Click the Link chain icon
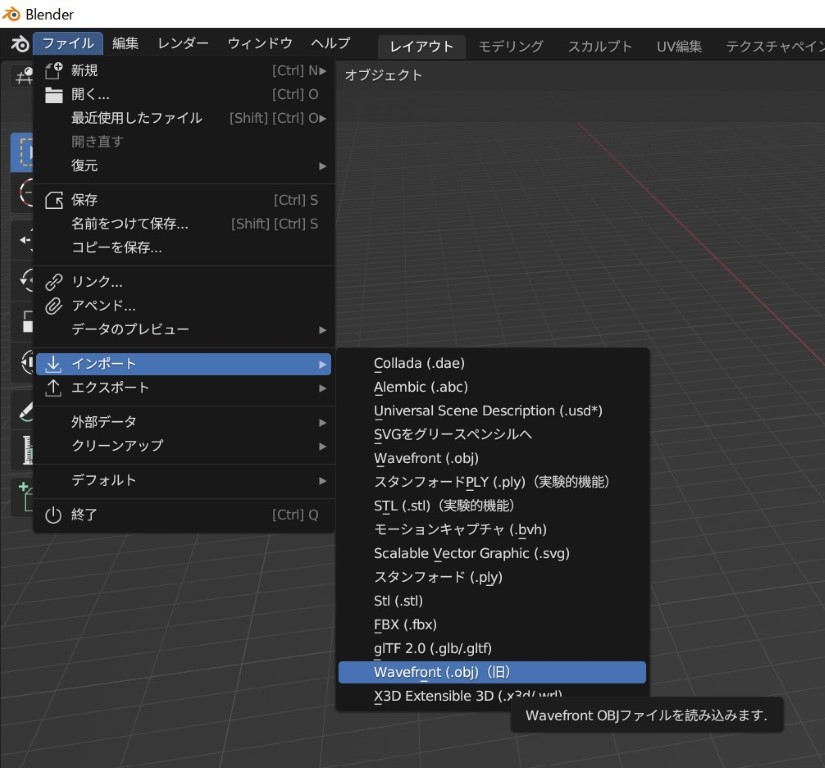The height and width of the screenshot is (768, 825). [54, 282]
